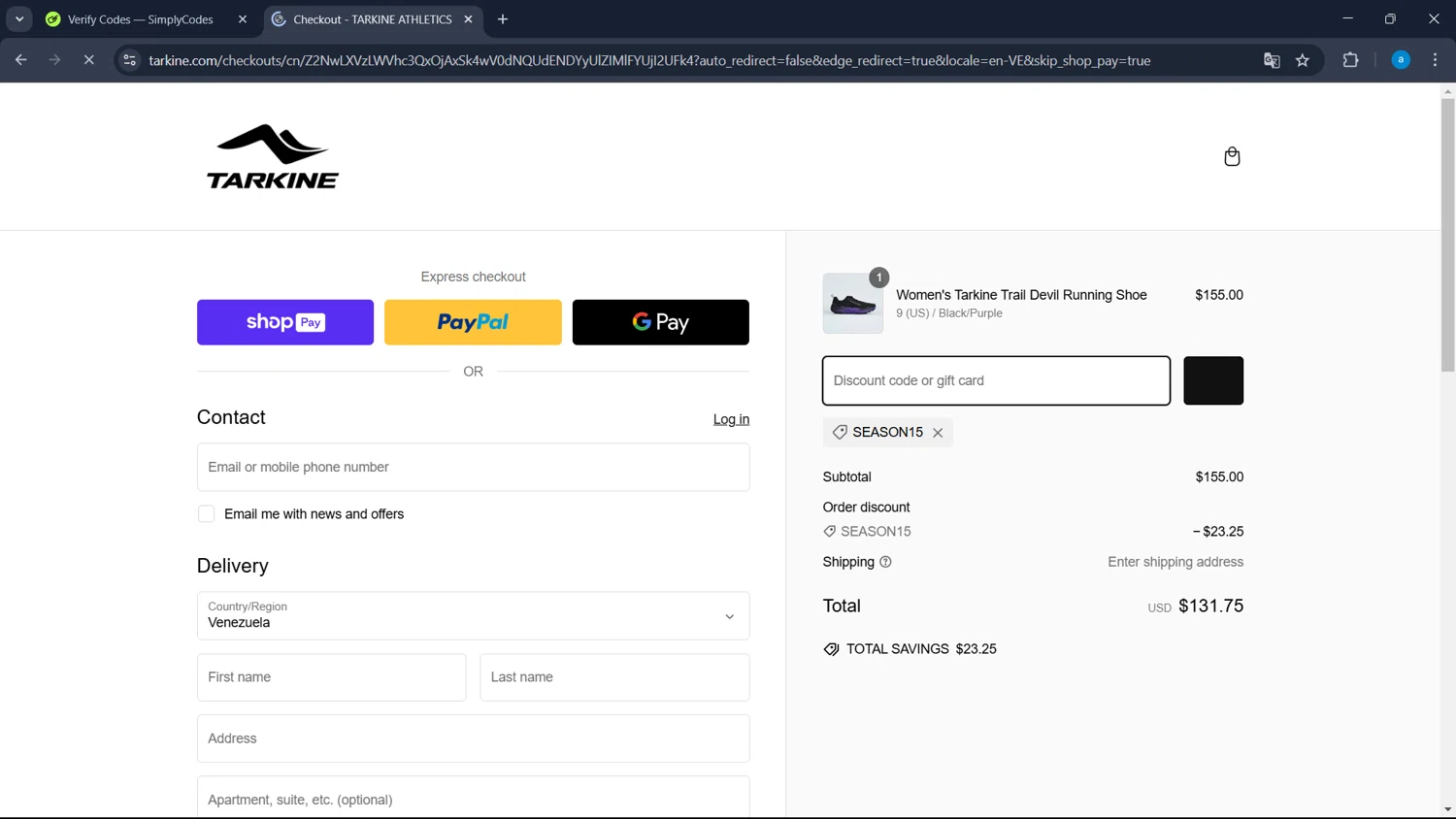This screenshot has height=819, width=1456.
Task: Focus the First name field
Action: tap(331, 677)
